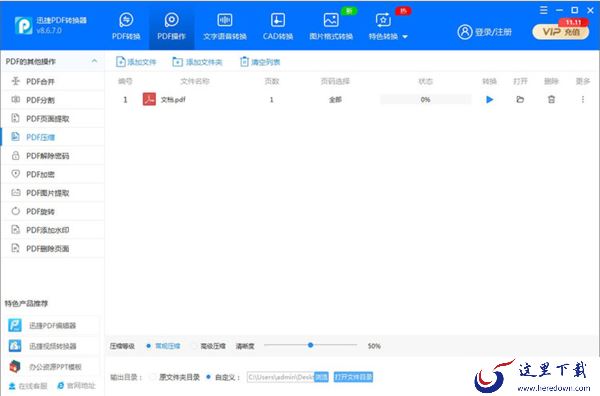
Task: Open the 办公资源PPT模板 product recommendation
Action: click(x=52, y=367)
